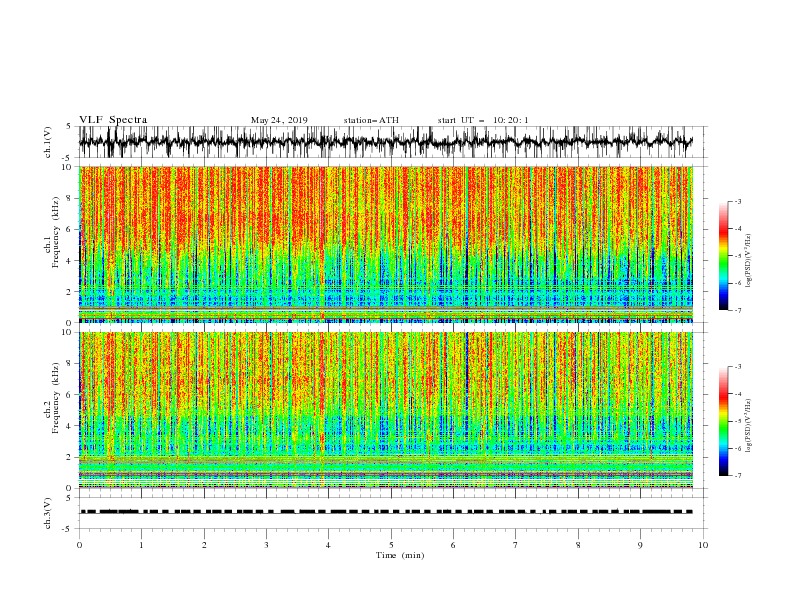The image size is (792, 612).
Task: Click the "9" tick on the Time axis
Action: [x=640, y=545]
